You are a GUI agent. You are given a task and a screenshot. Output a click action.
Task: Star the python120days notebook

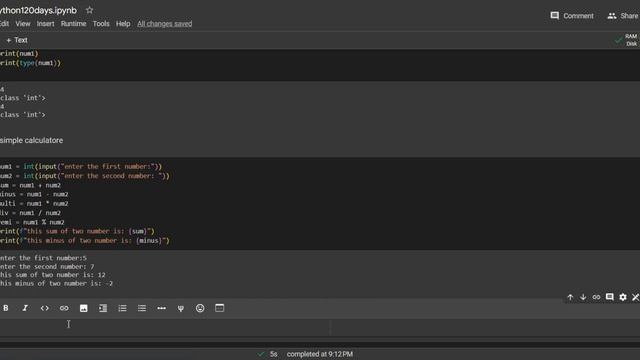point(89,10)
